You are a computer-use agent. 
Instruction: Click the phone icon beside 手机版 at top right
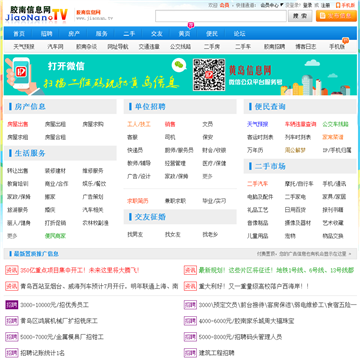point(338,5)
